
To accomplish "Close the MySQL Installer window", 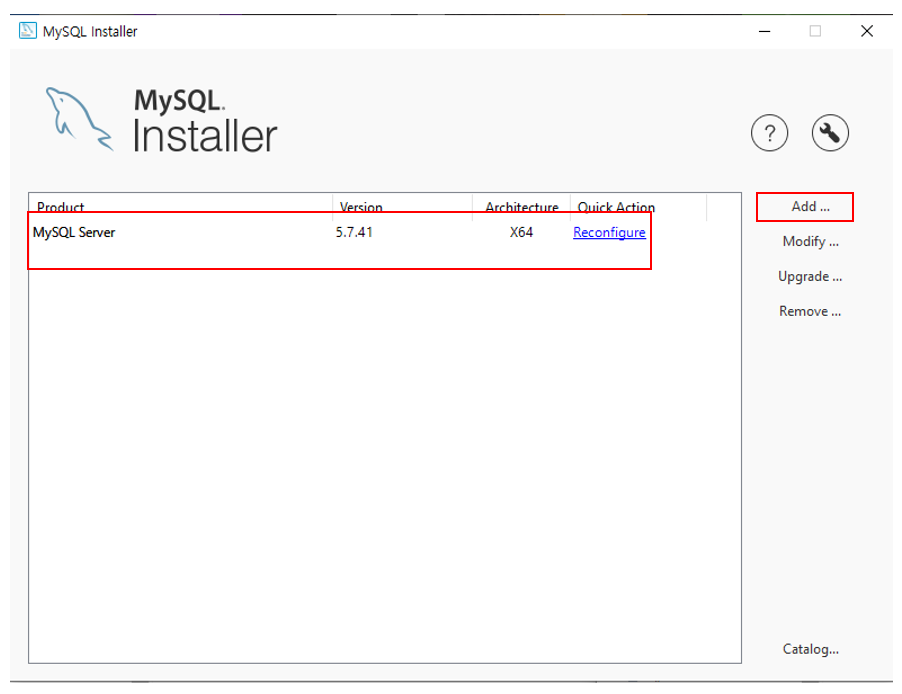I will pyautogui.click(x=866, y=31).
